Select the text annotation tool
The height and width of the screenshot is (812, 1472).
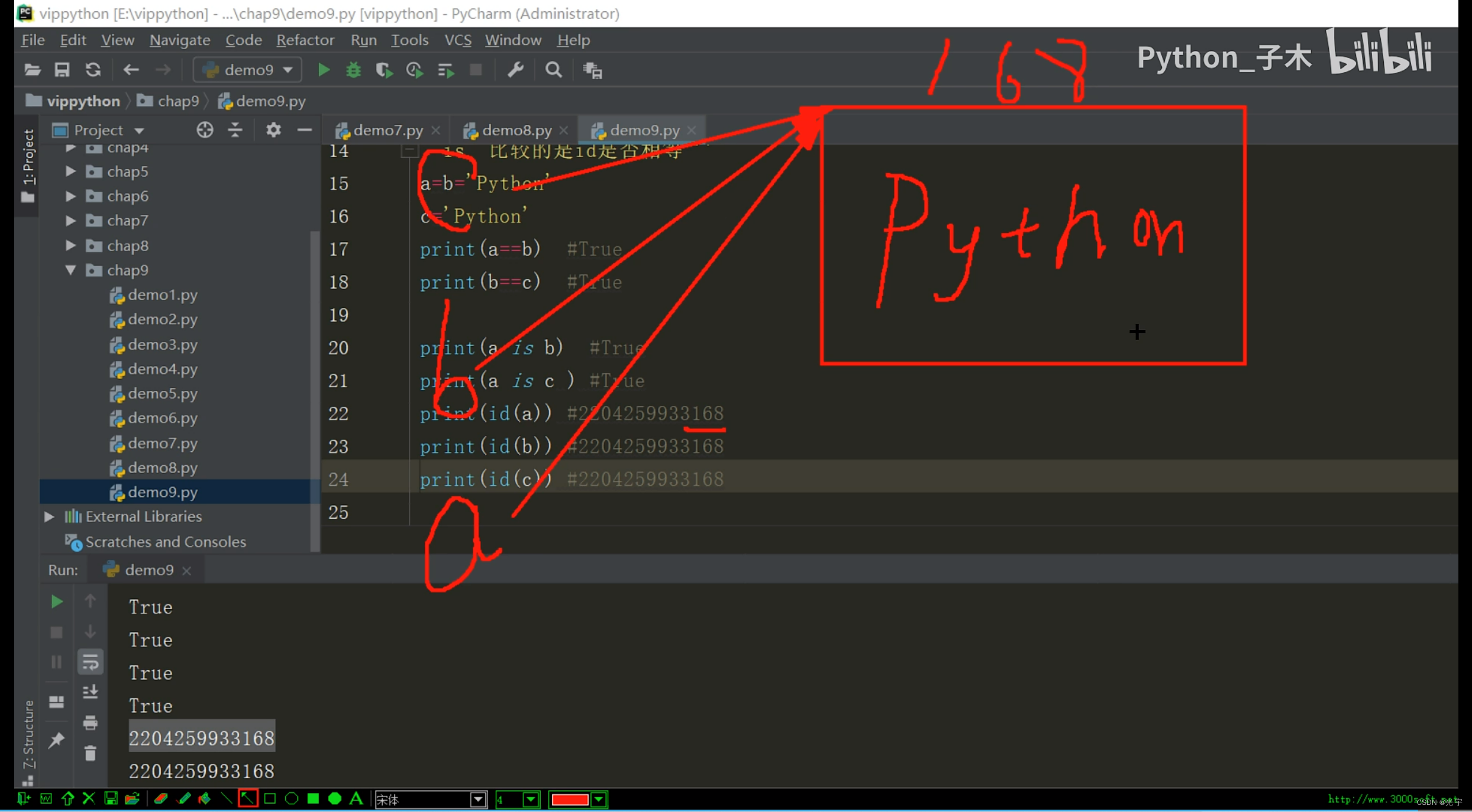[x=356, y=798]
